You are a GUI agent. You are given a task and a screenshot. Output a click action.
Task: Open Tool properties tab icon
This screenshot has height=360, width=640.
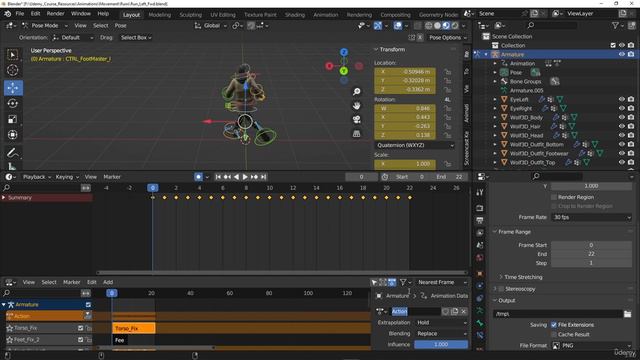point(480,192)
